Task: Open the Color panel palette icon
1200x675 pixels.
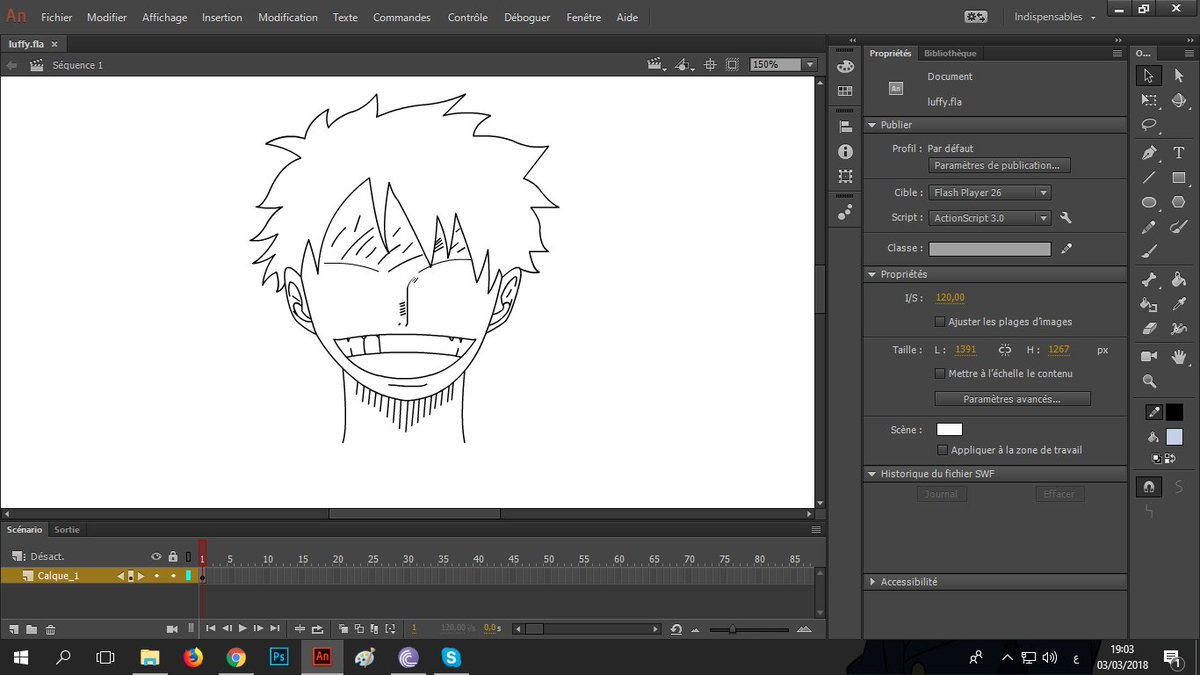Action: pos(845,67)
